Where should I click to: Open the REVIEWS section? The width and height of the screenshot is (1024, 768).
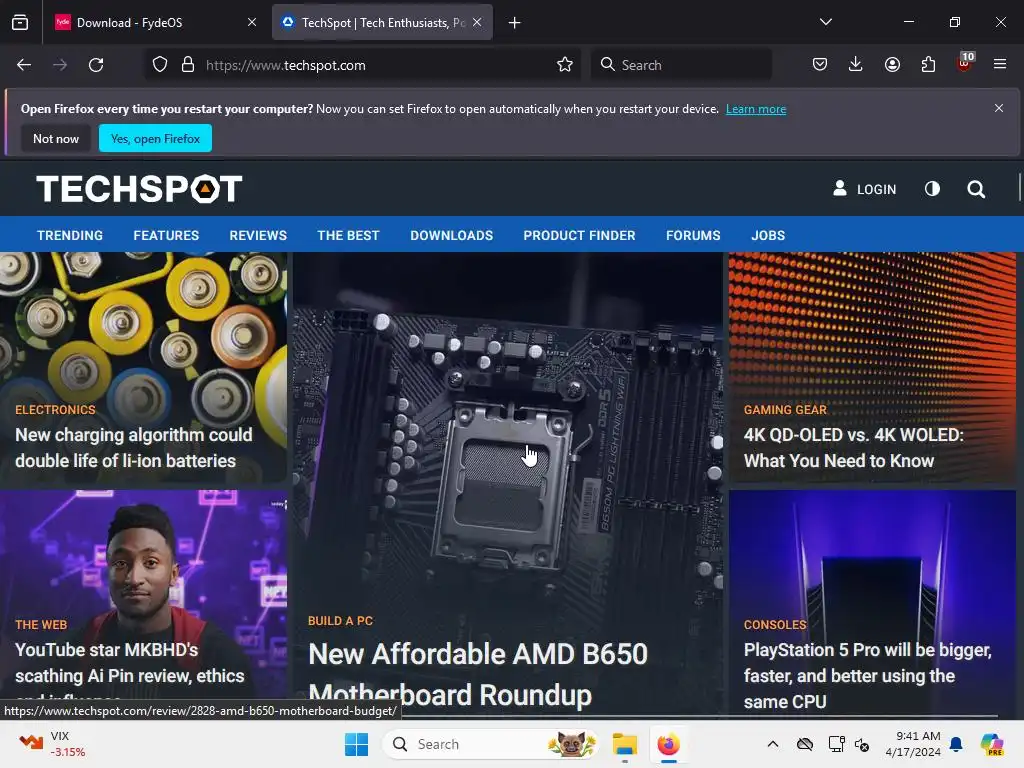pyautogui.click(x=258, y=235)
